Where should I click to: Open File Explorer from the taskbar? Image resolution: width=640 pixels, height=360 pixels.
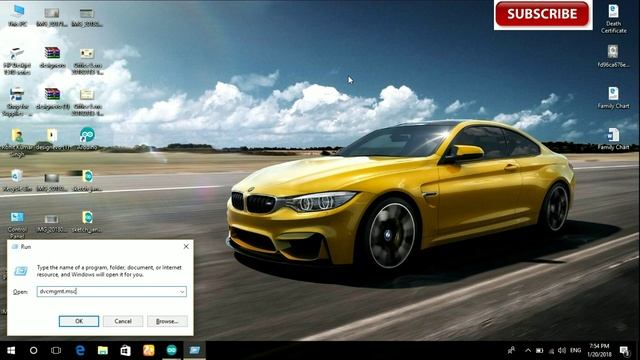click(x=102, y=350)
